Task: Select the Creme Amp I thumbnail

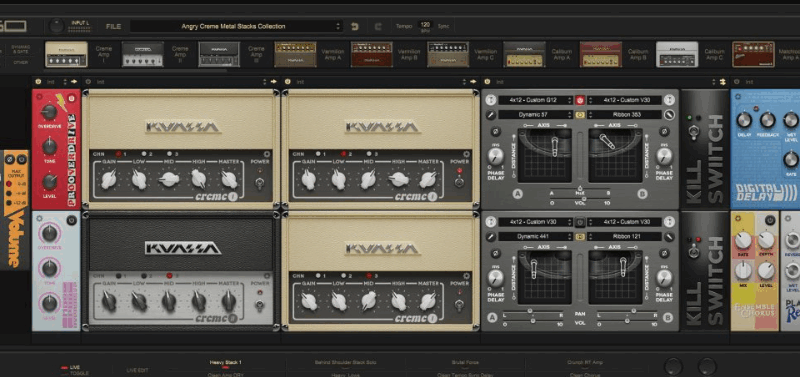Action: point(66,54)
